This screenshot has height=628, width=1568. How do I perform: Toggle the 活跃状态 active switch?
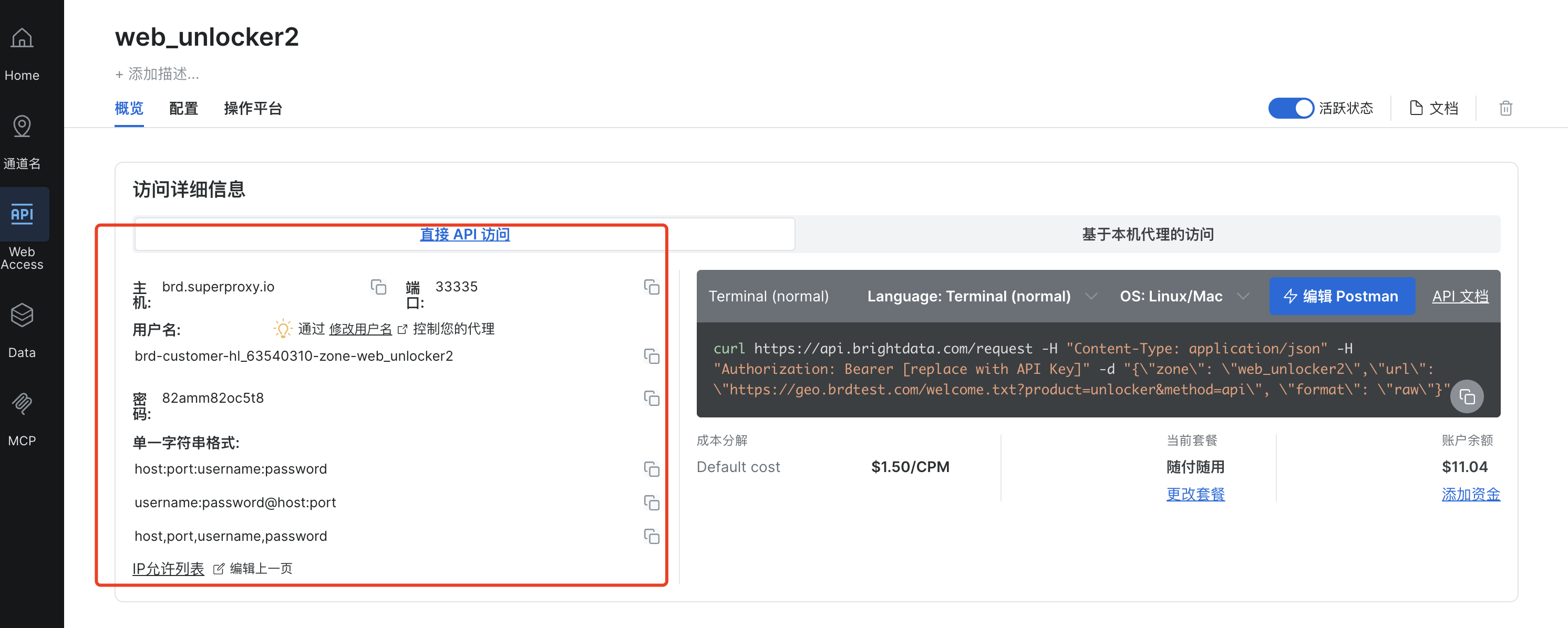coord(1291,108)
